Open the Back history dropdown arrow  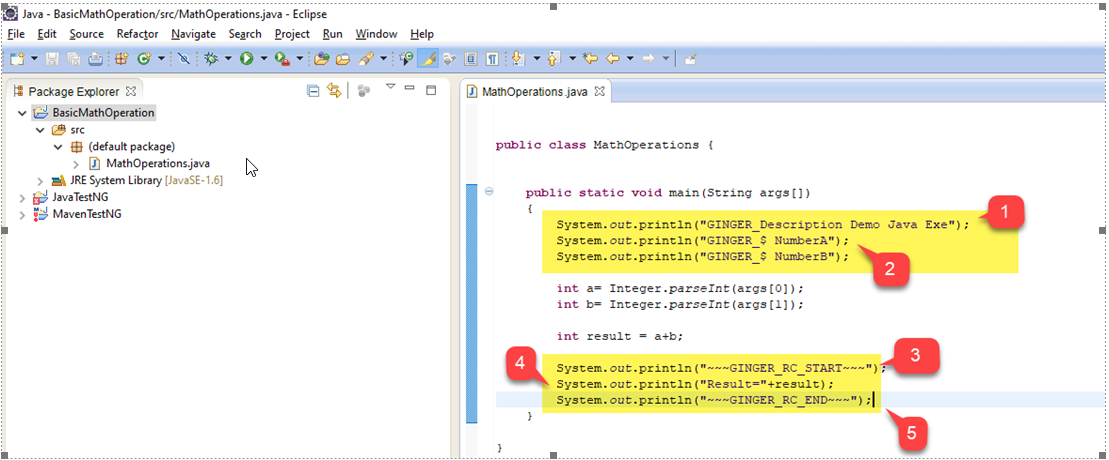(629, 59)
